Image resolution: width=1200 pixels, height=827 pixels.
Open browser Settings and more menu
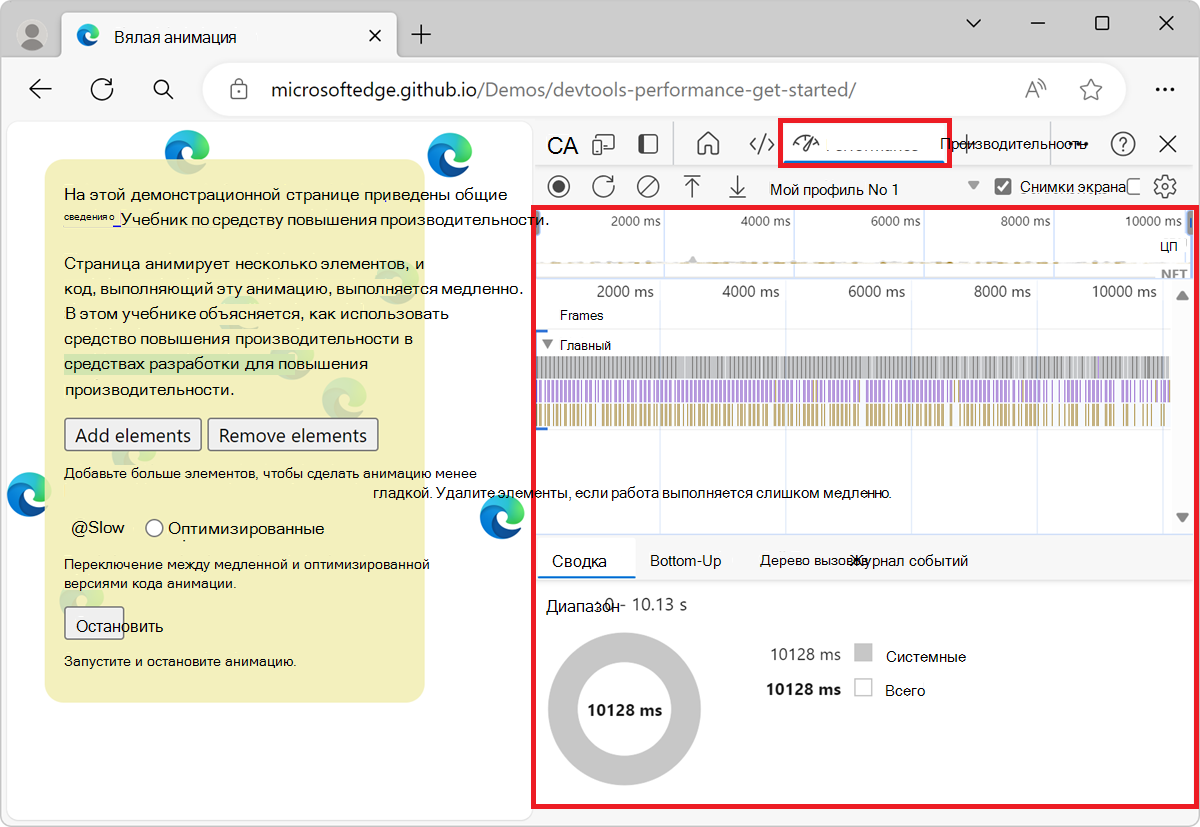(1164, 89)
